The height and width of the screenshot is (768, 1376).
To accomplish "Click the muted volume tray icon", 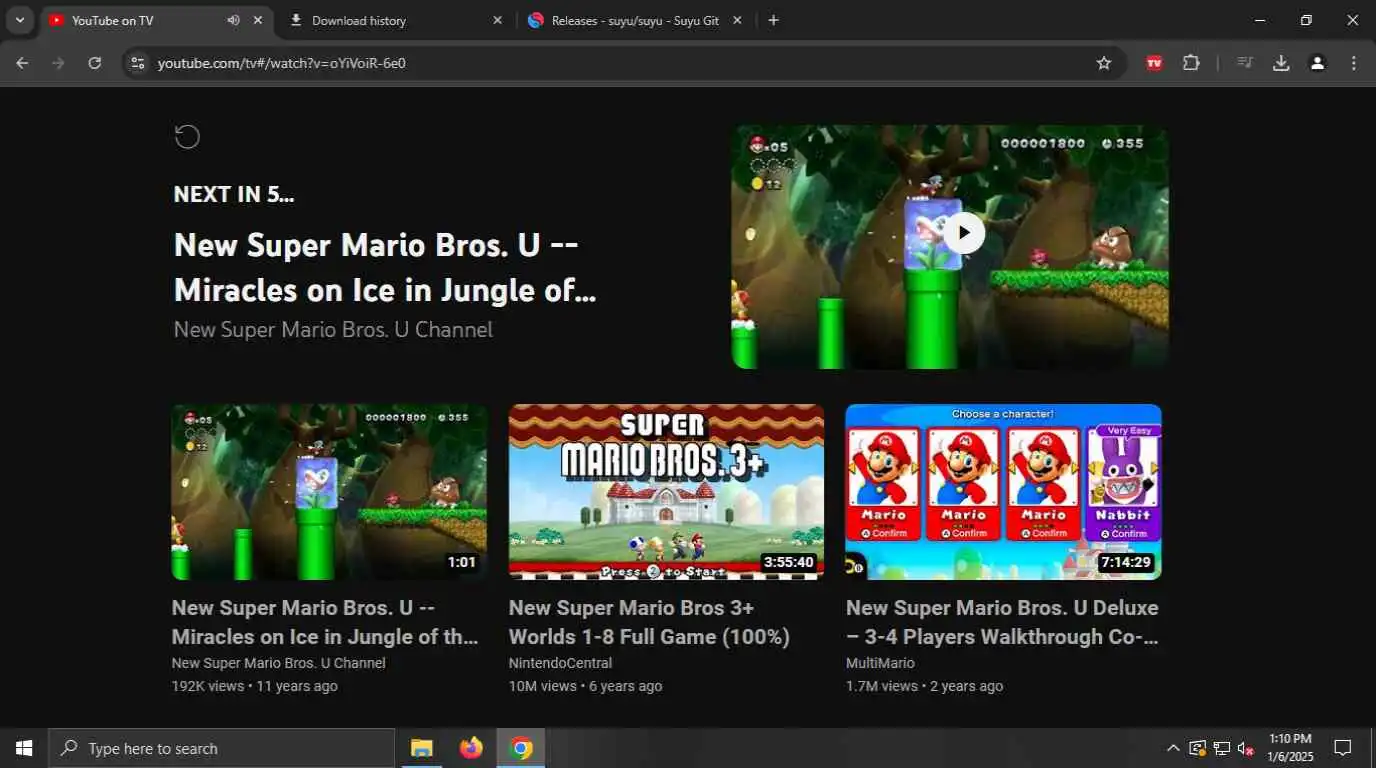I will pos(1246,748).
